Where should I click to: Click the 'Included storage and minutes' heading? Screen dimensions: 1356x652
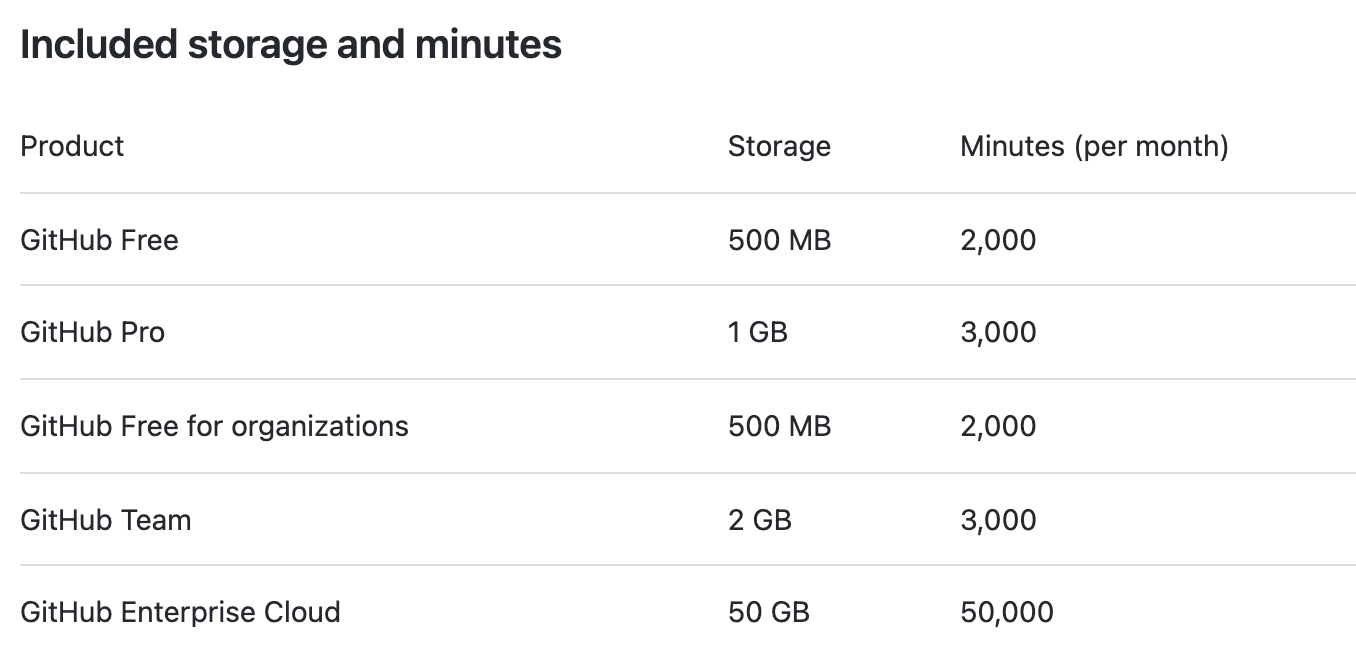(x=290, y=45)
